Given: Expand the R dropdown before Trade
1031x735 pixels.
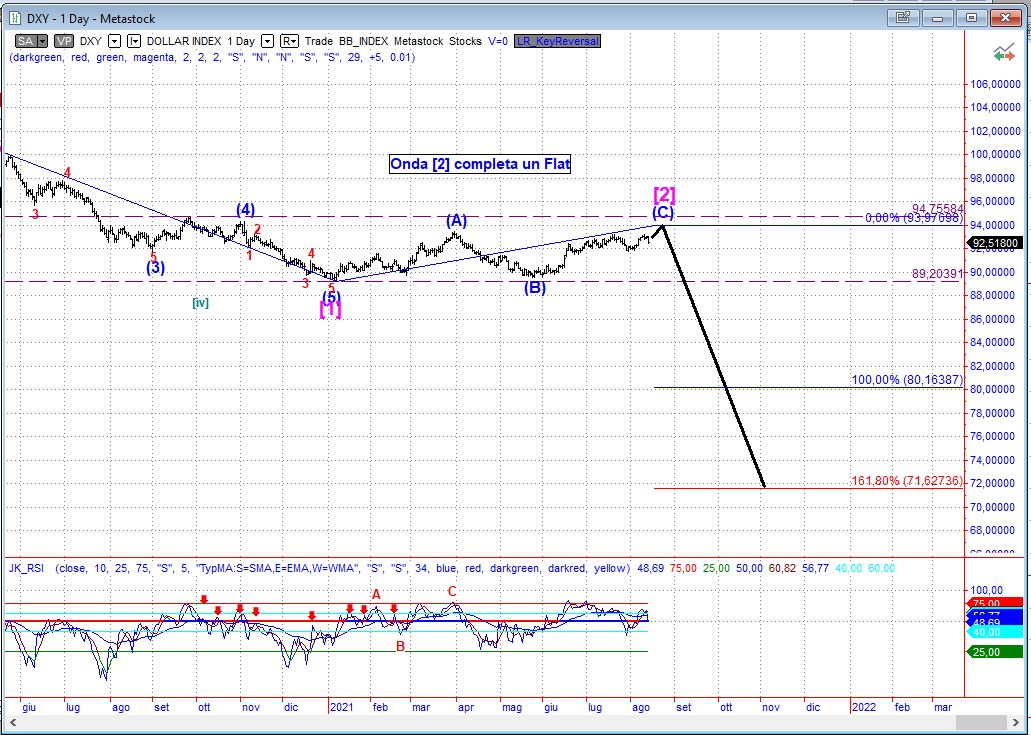Looking at the screenshot, I should (x=289, y=41).
